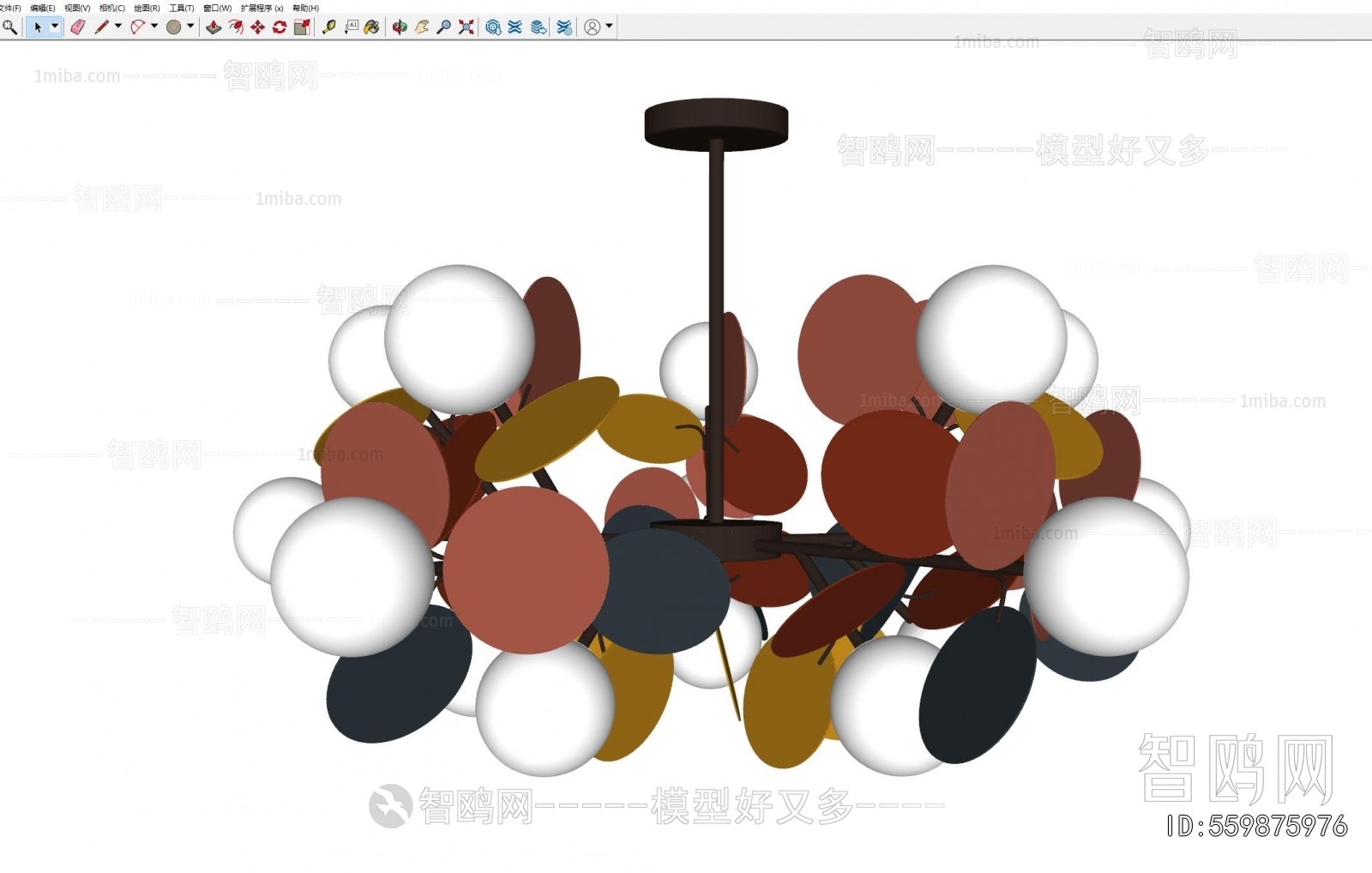Viewport: 1372px width, 873px height.
Task: Open the 编辑(E) menu
Action: coord(42,8)
